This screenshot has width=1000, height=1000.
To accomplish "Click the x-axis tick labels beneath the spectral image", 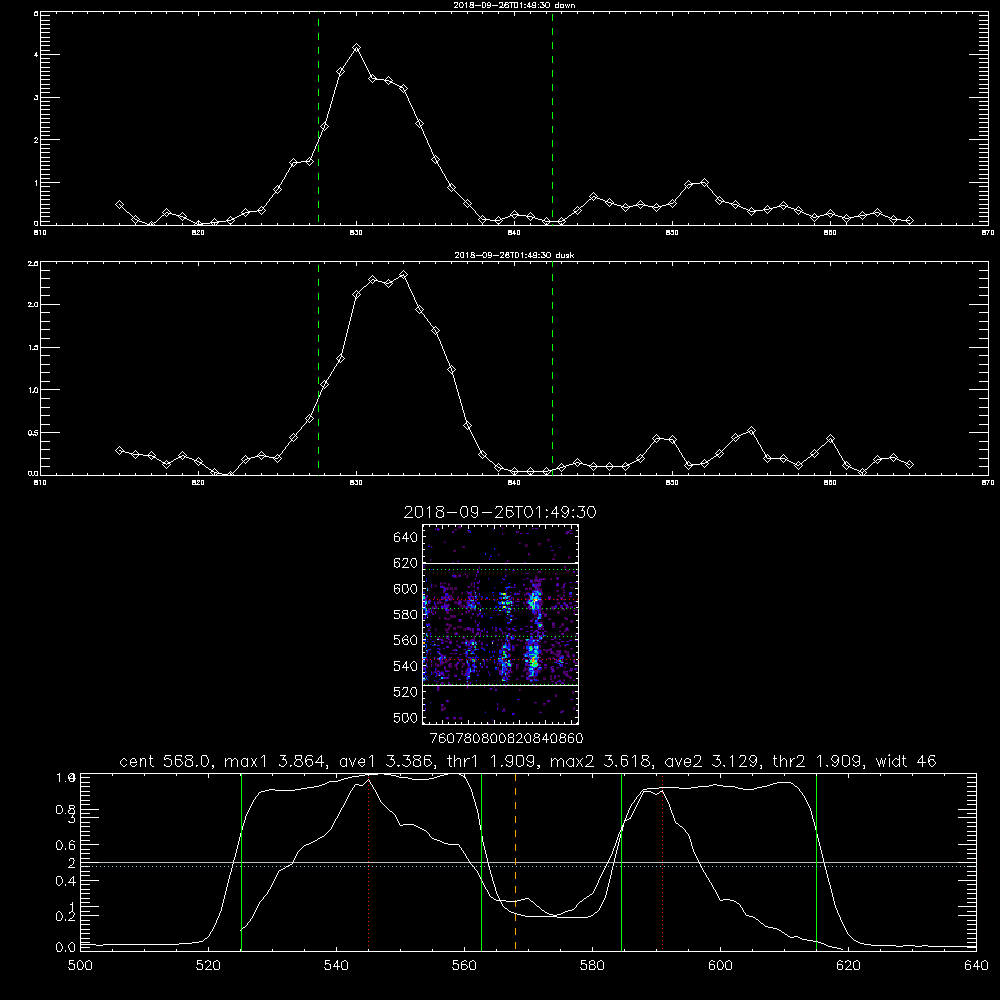I will pos(507,738).
